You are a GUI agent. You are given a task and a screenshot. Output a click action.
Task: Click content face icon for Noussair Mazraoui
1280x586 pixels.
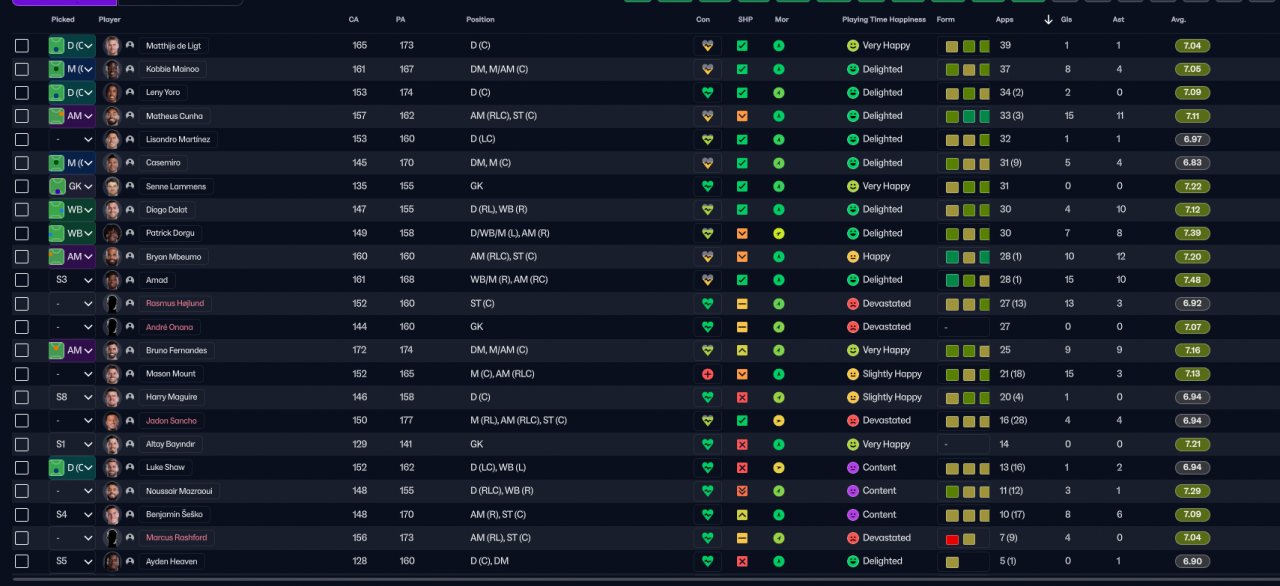coord(853,491)
